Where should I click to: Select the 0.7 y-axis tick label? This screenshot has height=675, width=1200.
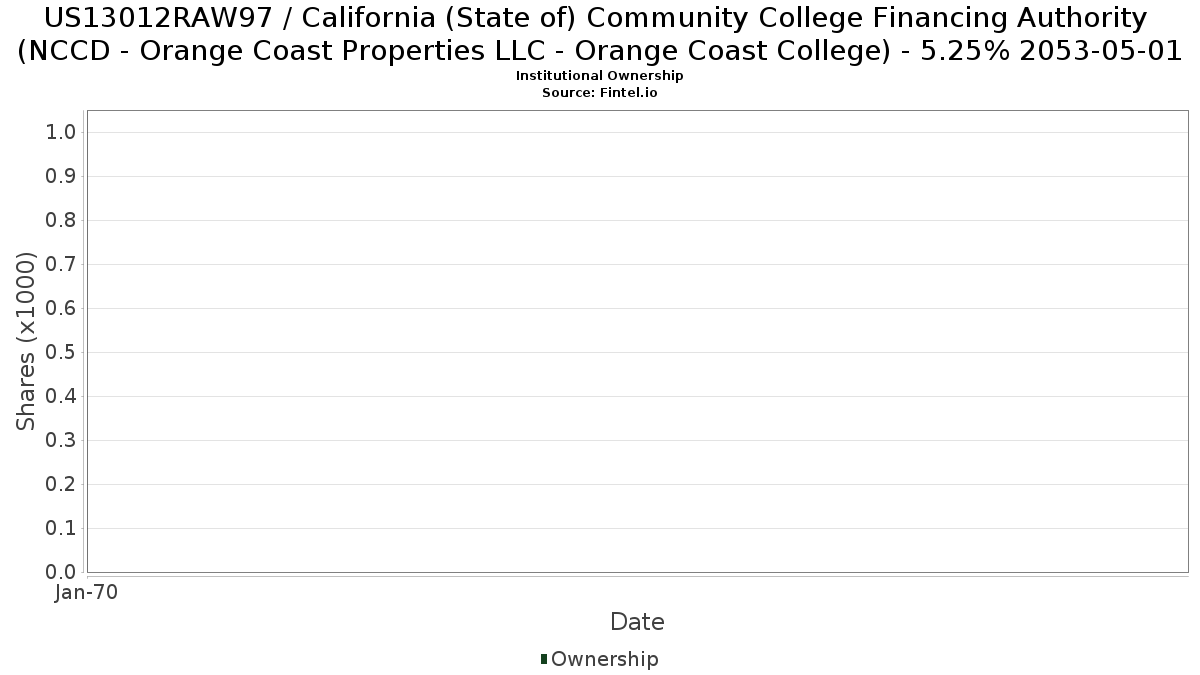tap(61, 265)
